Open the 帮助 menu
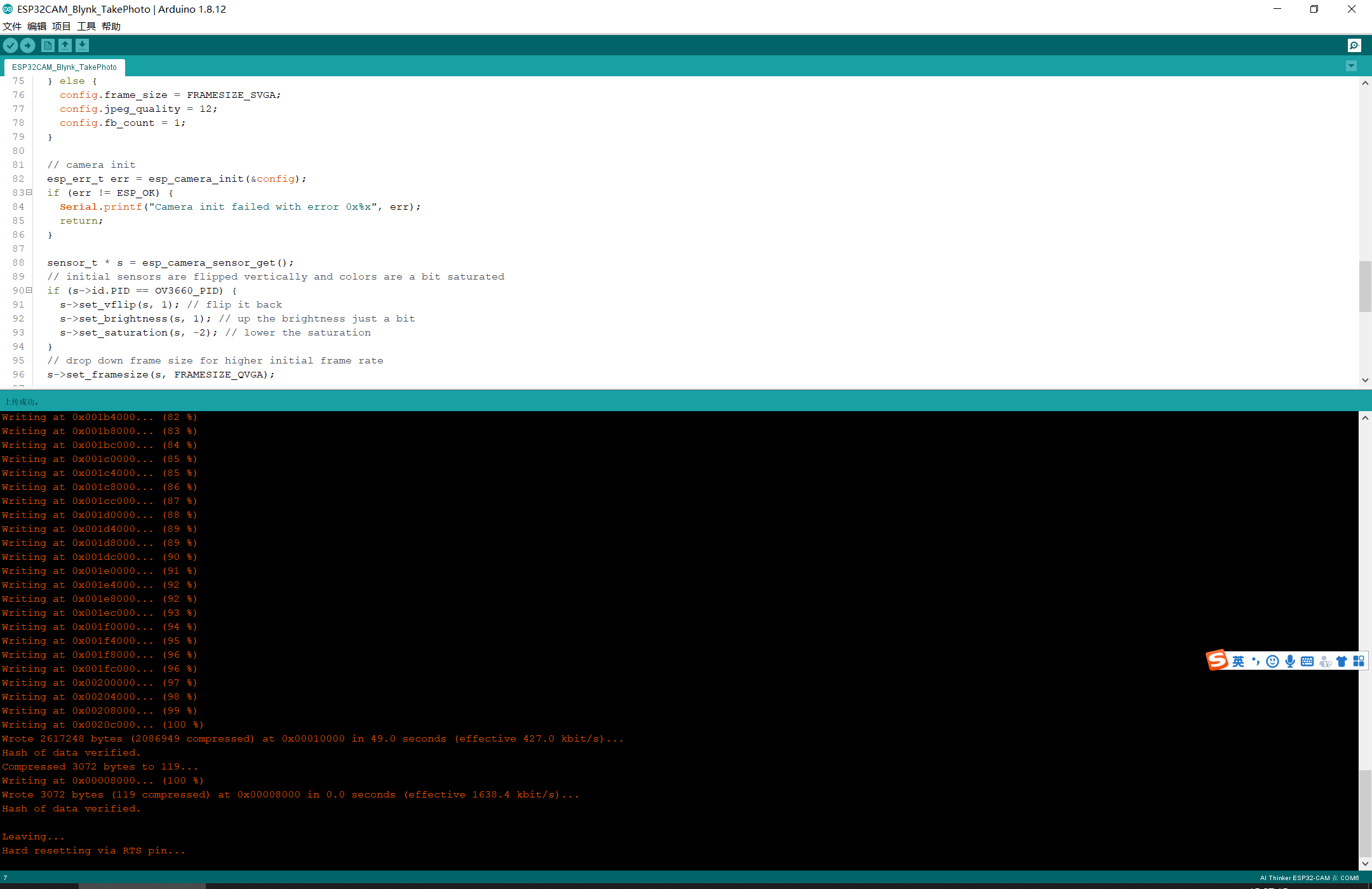This screenshot has width=1372, height=889. [111, 26]
